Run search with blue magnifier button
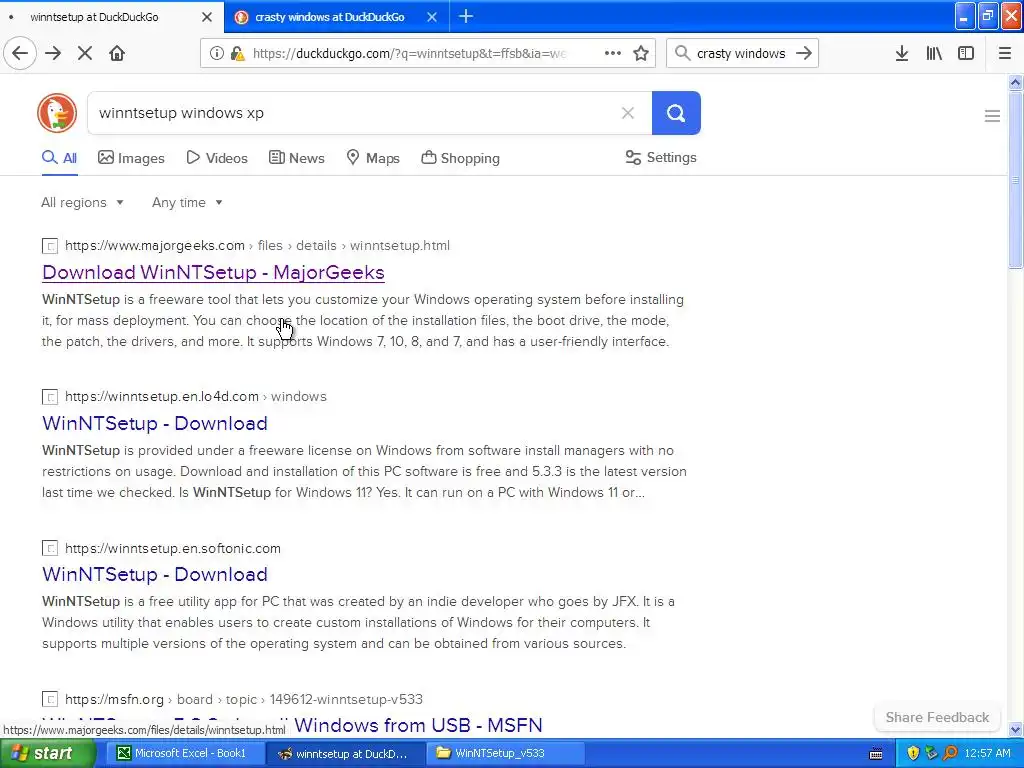1024x768 pixels. [676, 113]
